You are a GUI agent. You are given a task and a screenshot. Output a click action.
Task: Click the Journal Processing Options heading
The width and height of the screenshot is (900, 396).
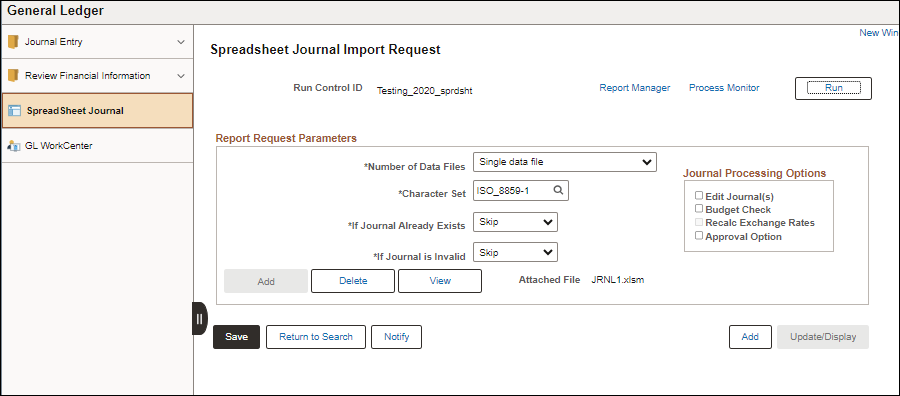[755, 173]
